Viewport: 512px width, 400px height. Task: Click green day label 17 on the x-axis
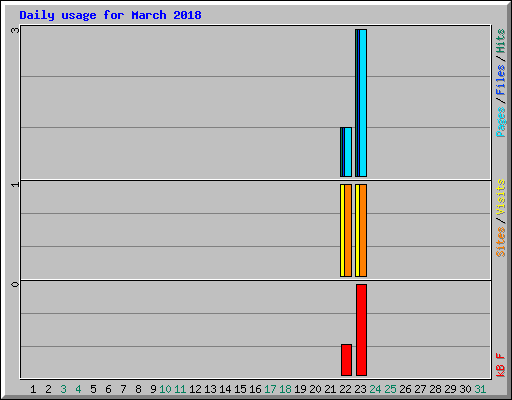pos(270,389)
